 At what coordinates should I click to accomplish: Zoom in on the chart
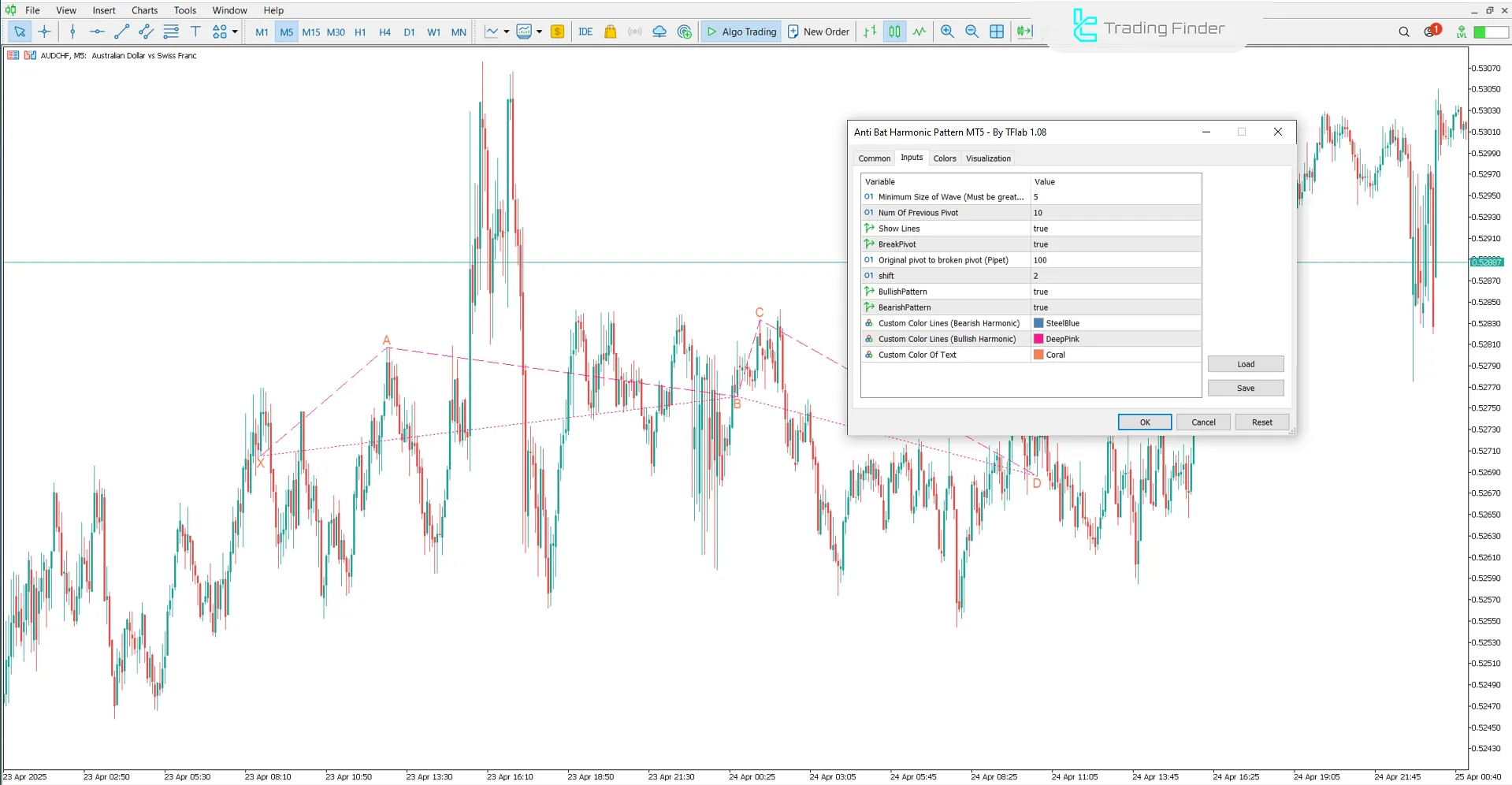pyautogui.click(x=947, y=32)
